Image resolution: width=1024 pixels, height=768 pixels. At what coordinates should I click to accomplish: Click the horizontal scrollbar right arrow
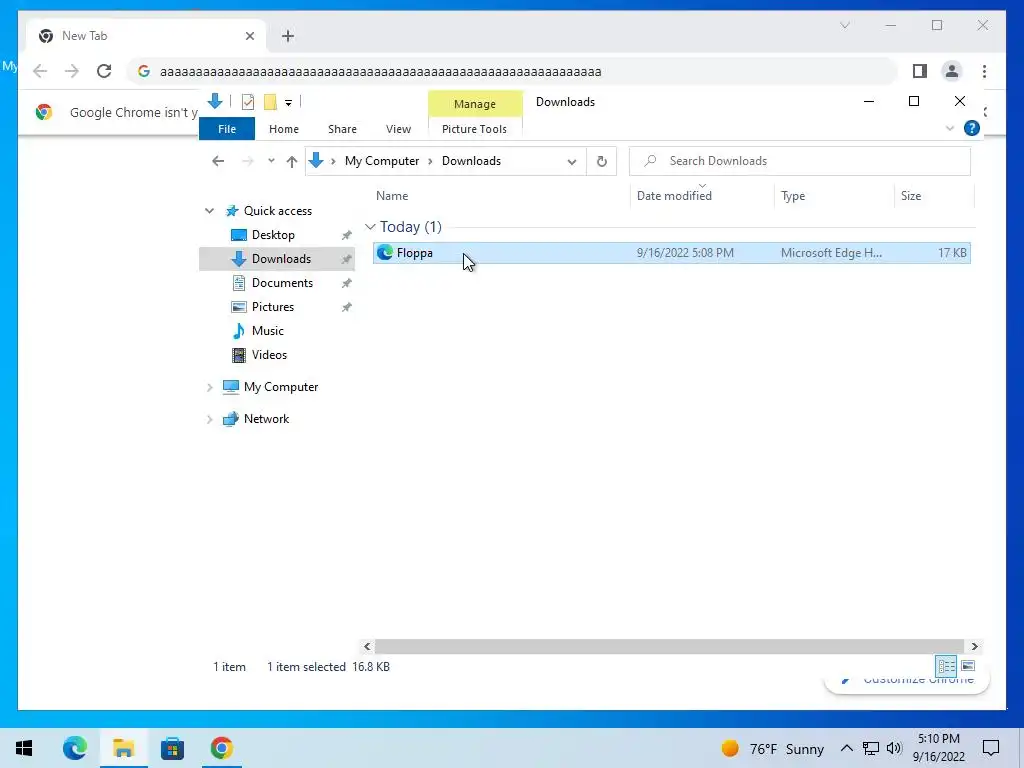[974, 647]
